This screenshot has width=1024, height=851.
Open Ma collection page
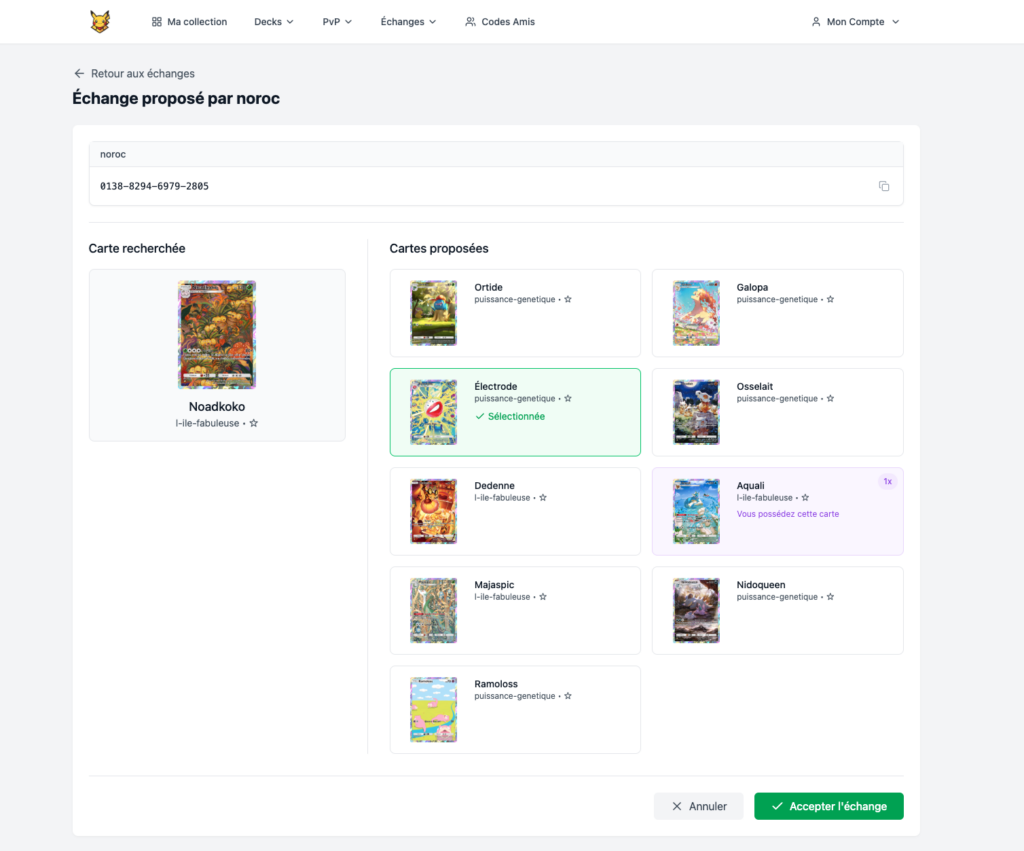coord(189,22)
